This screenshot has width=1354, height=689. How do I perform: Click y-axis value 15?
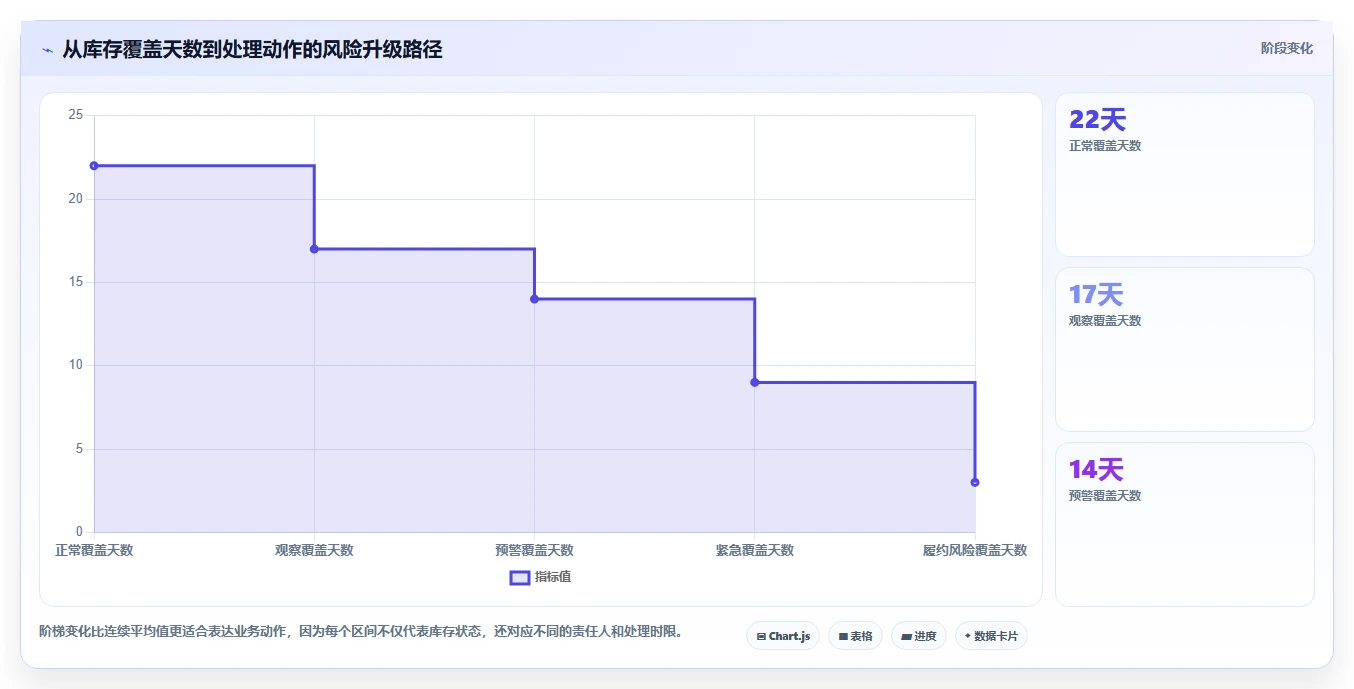(75, 282)
